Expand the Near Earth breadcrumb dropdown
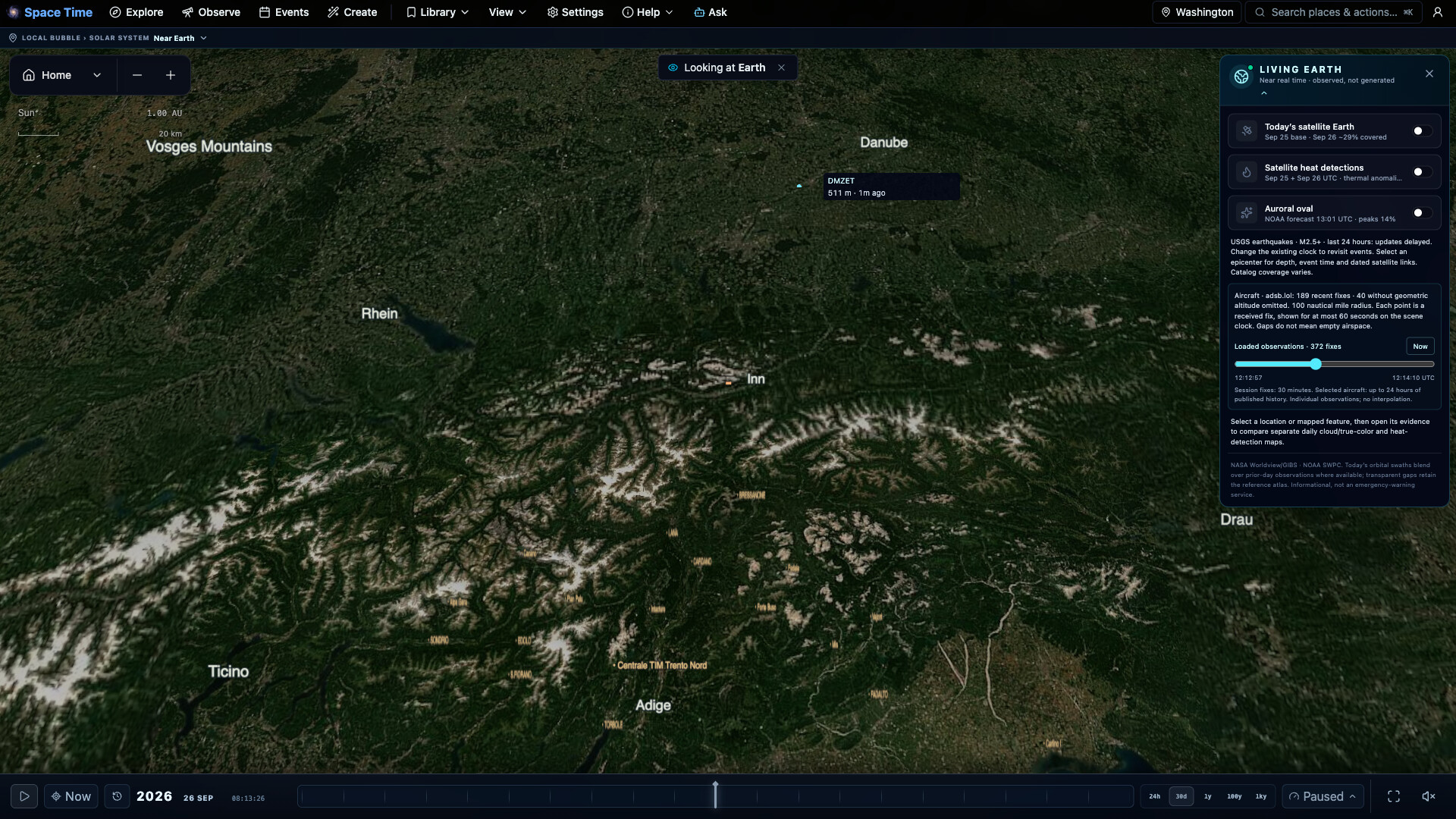 (x=180, y=38)
